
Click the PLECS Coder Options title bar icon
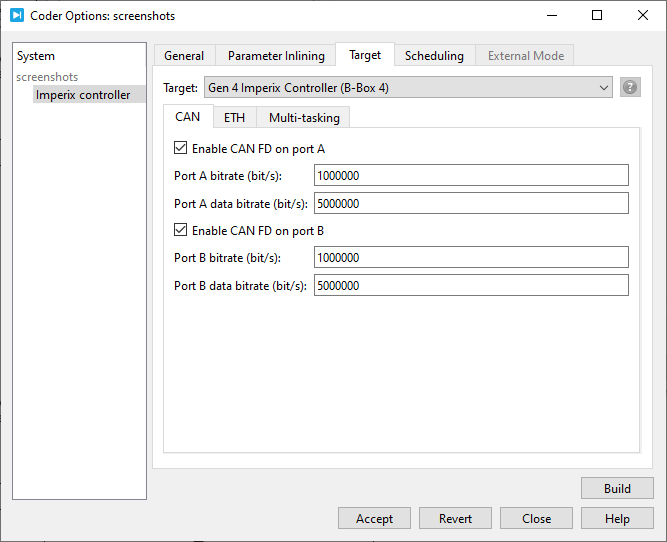coord(16,15)
